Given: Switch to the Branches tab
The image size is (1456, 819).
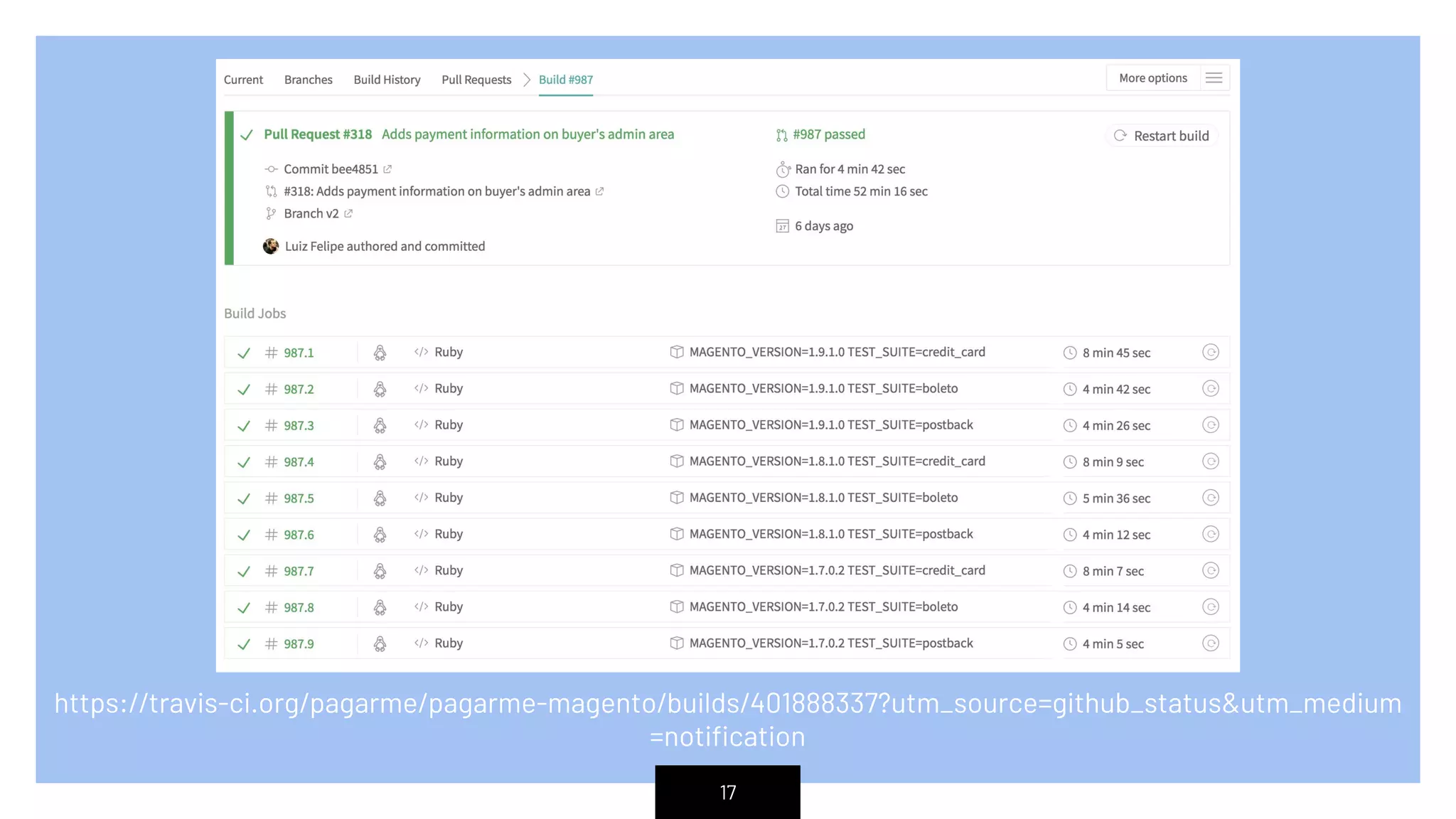Looking at the screenshot, I should point(308,80).
